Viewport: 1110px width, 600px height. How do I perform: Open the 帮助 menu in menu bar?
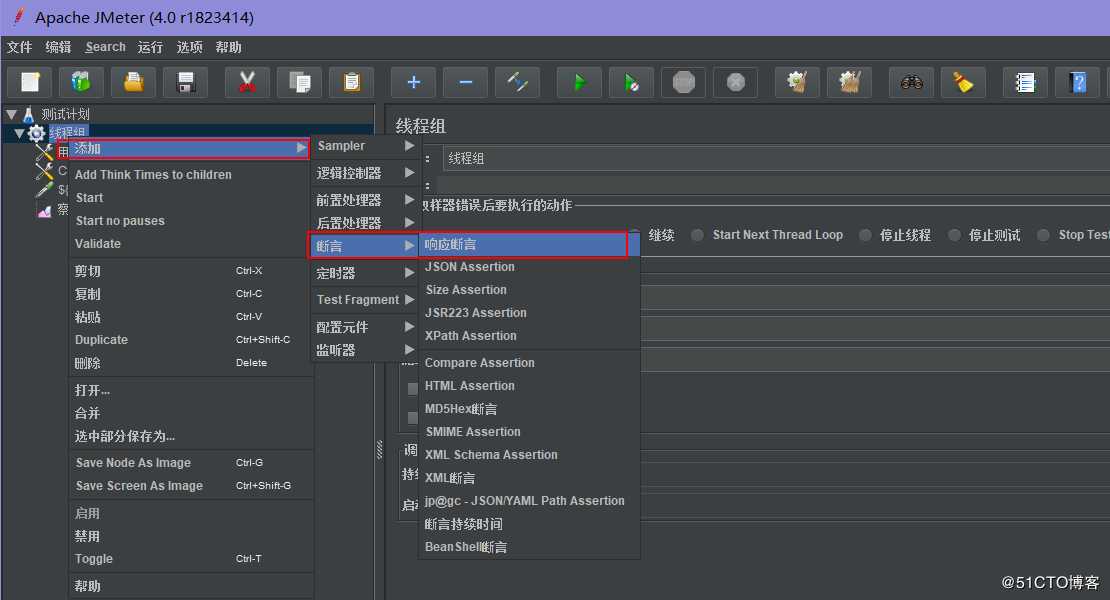click(228, 47)
